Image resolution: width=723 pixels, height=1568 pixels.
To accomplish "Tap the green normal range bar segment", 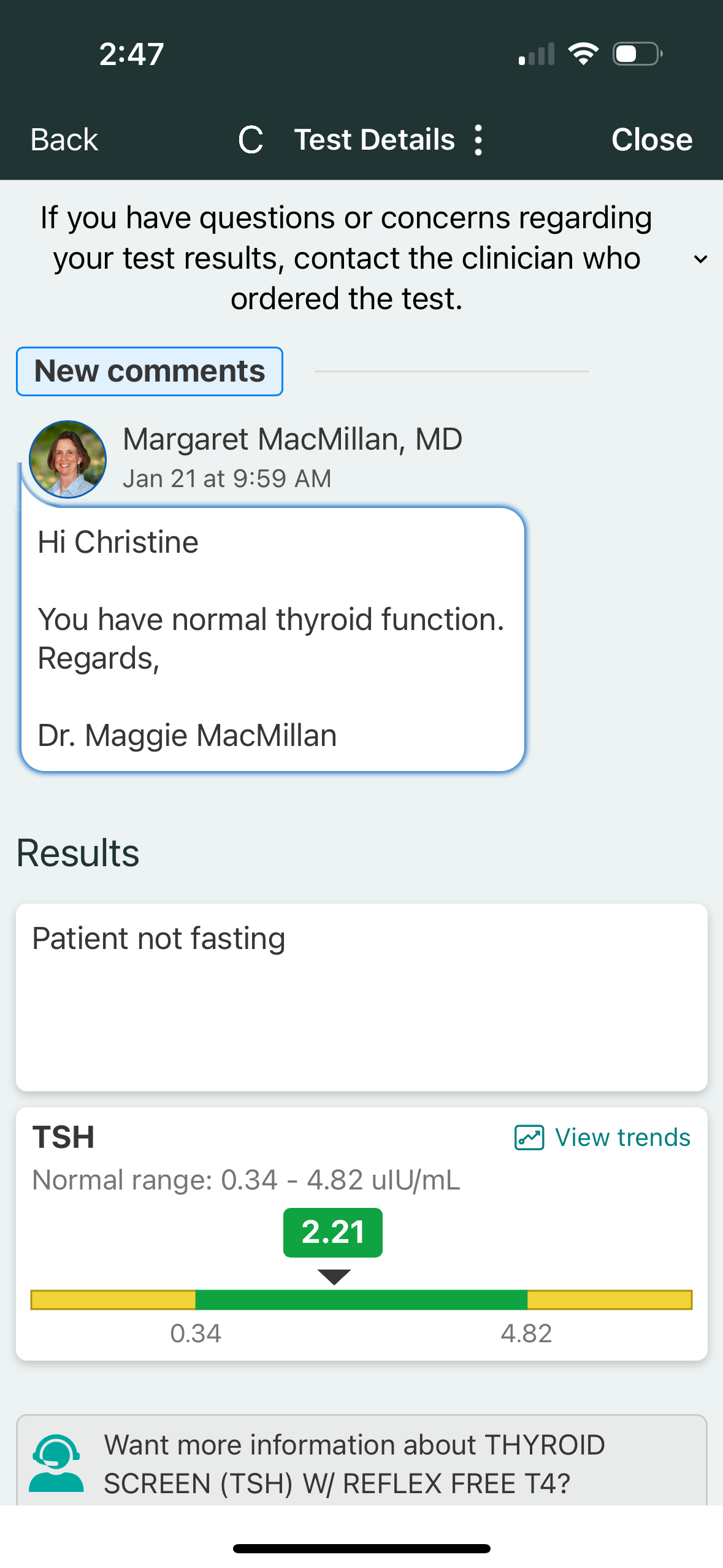I will click(x=361, y=1299).
